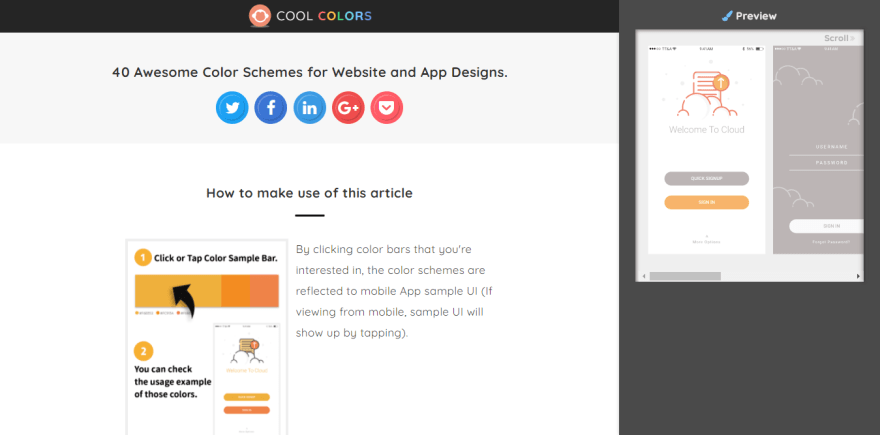Click the Preview panel heading text
This screenshot has width=880, height=435.
(756, 16)
